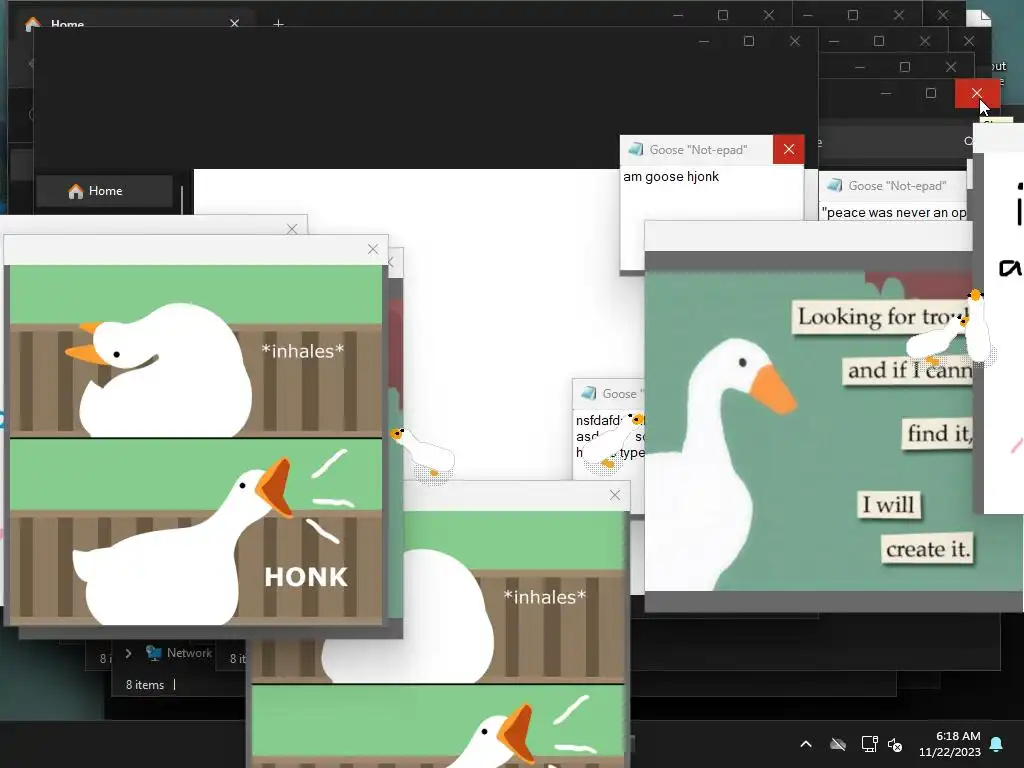This screenshot has width=1024, height=768.
Task: Click the "Looking for trouble" goose meme image
Action: pyautogui.click(x=808, y=431)
